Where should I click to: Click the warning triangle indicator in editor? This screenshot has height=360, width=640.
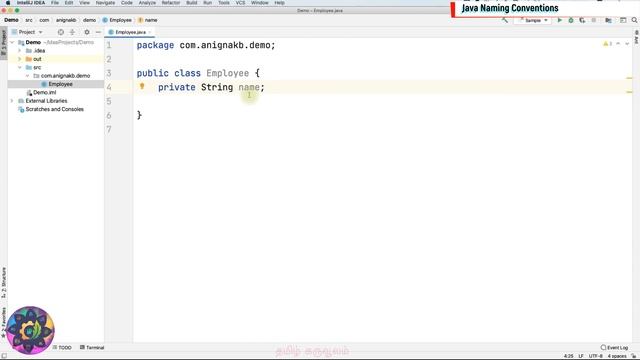(x=606, y=44)
